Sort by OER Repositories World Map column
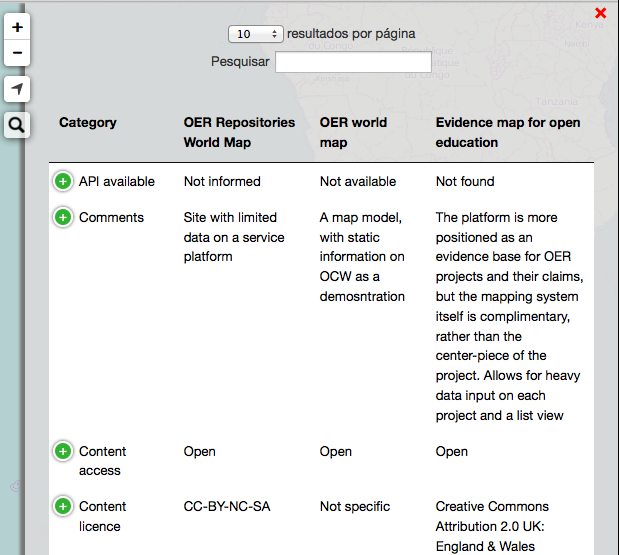This screenshot has width=619, height=555. pyautogui.click(x=239, y=132)
